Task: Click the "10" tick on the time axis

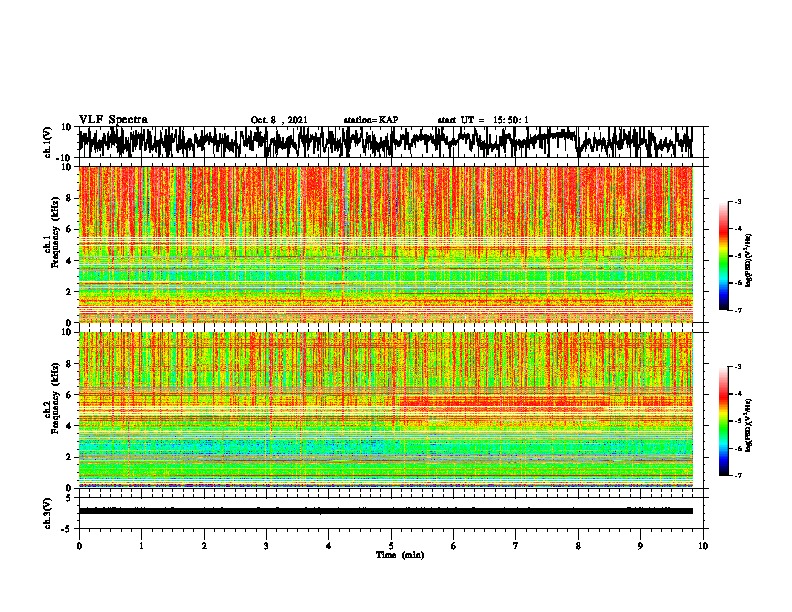Action: point(703,546)
